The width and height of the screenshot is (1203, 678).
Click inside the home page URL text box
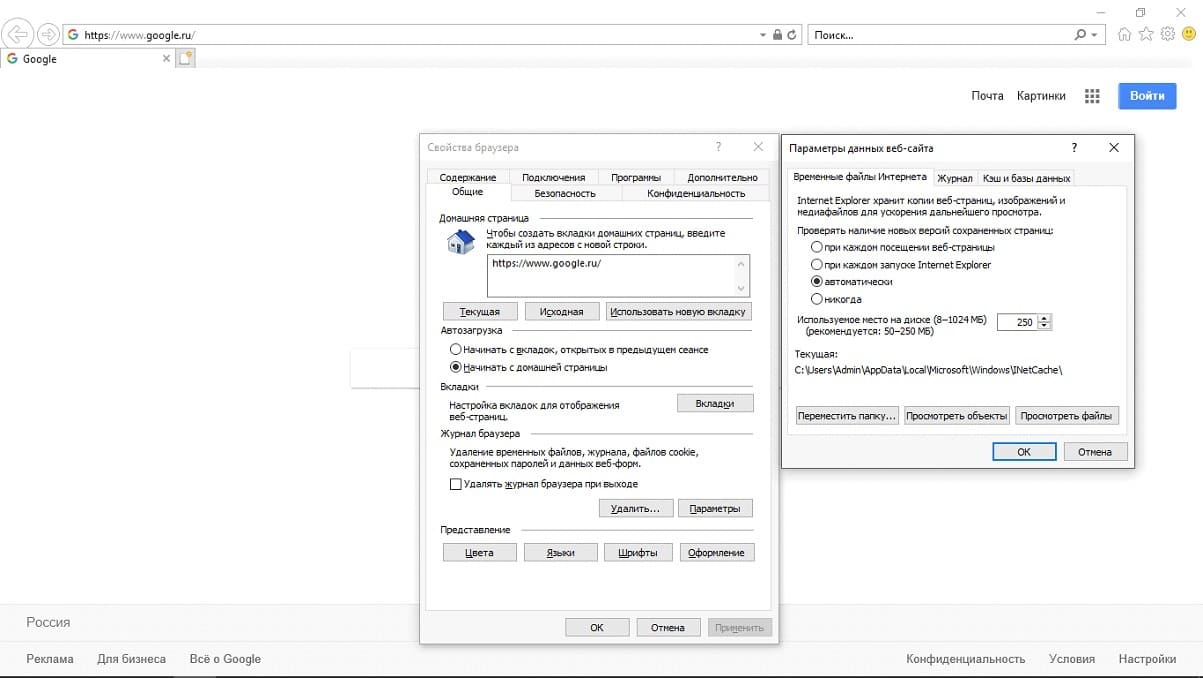[x=610, y=275]
